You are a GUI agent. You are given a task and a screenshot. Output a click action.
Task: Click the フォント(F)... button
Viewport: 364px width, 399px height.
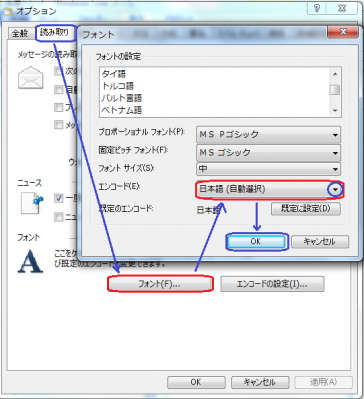point(159,284)
